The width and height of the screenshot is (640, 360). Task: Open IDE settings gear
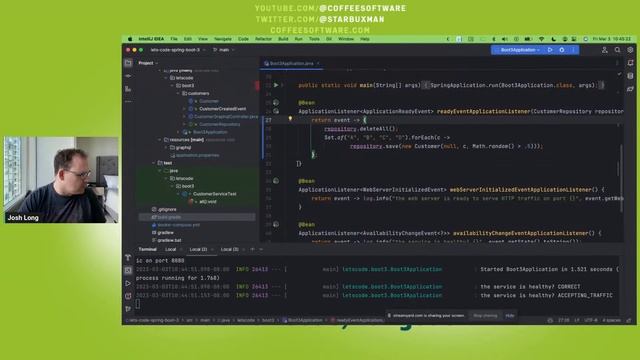[630, 50]
